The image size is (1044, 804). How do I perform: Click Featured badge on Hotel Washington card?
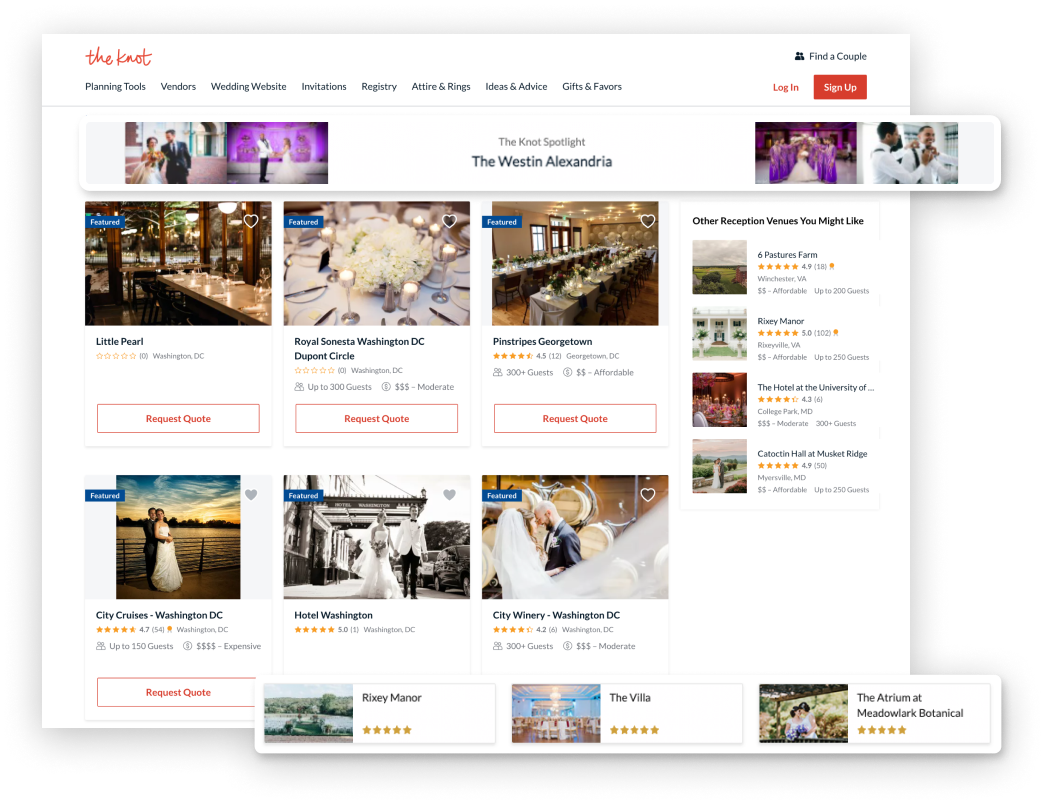coord(303,496)
